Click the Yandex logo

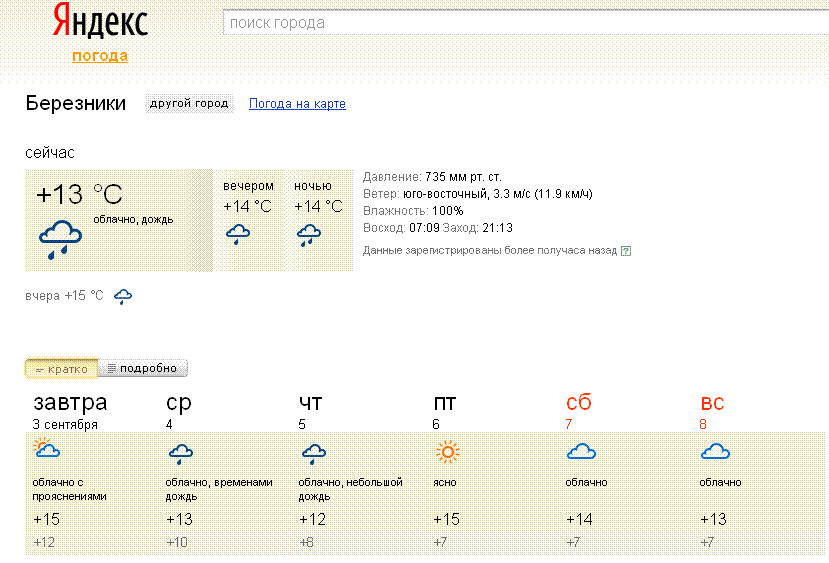[99, 23]
